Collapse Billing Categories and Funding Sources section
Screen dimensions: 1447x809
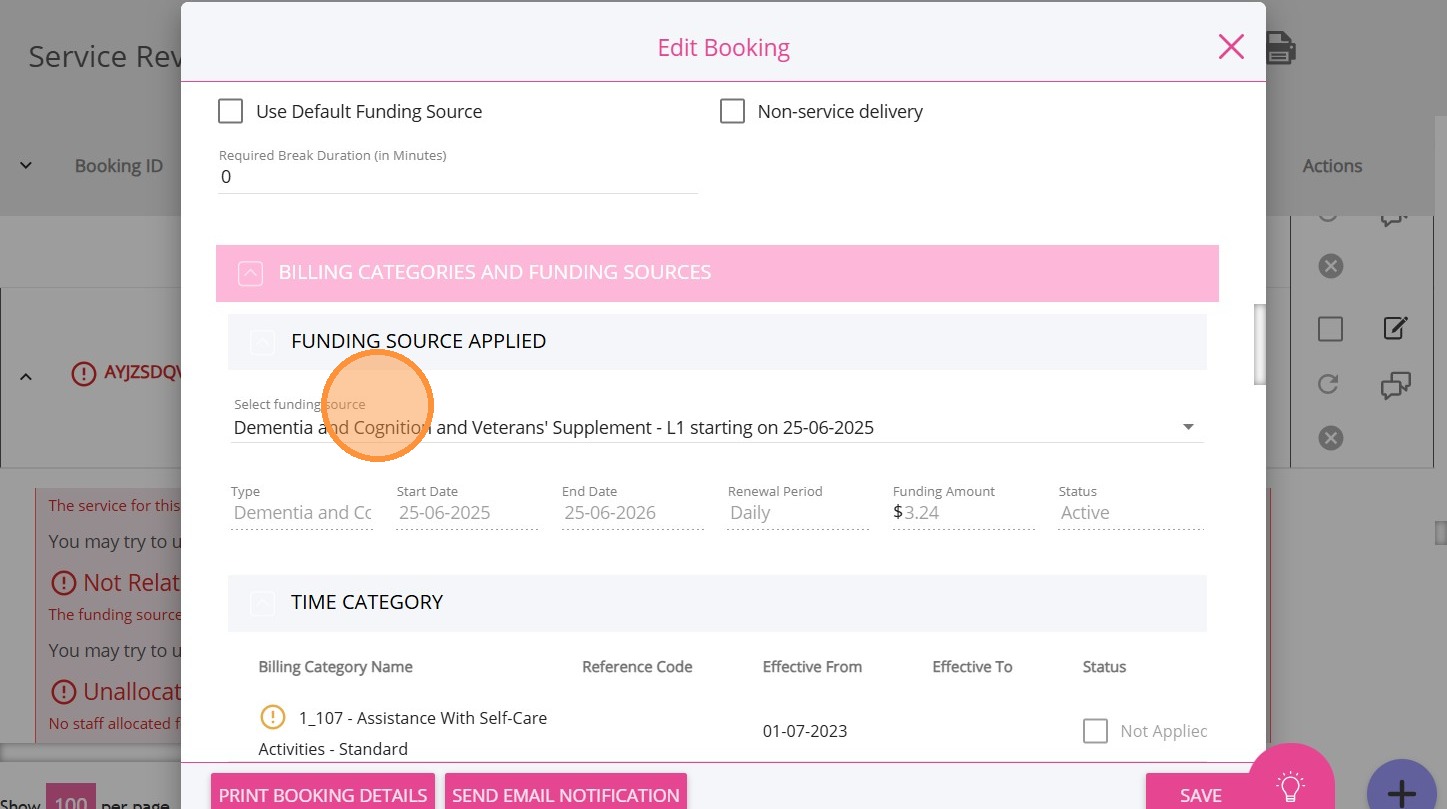tap(250, 273)
